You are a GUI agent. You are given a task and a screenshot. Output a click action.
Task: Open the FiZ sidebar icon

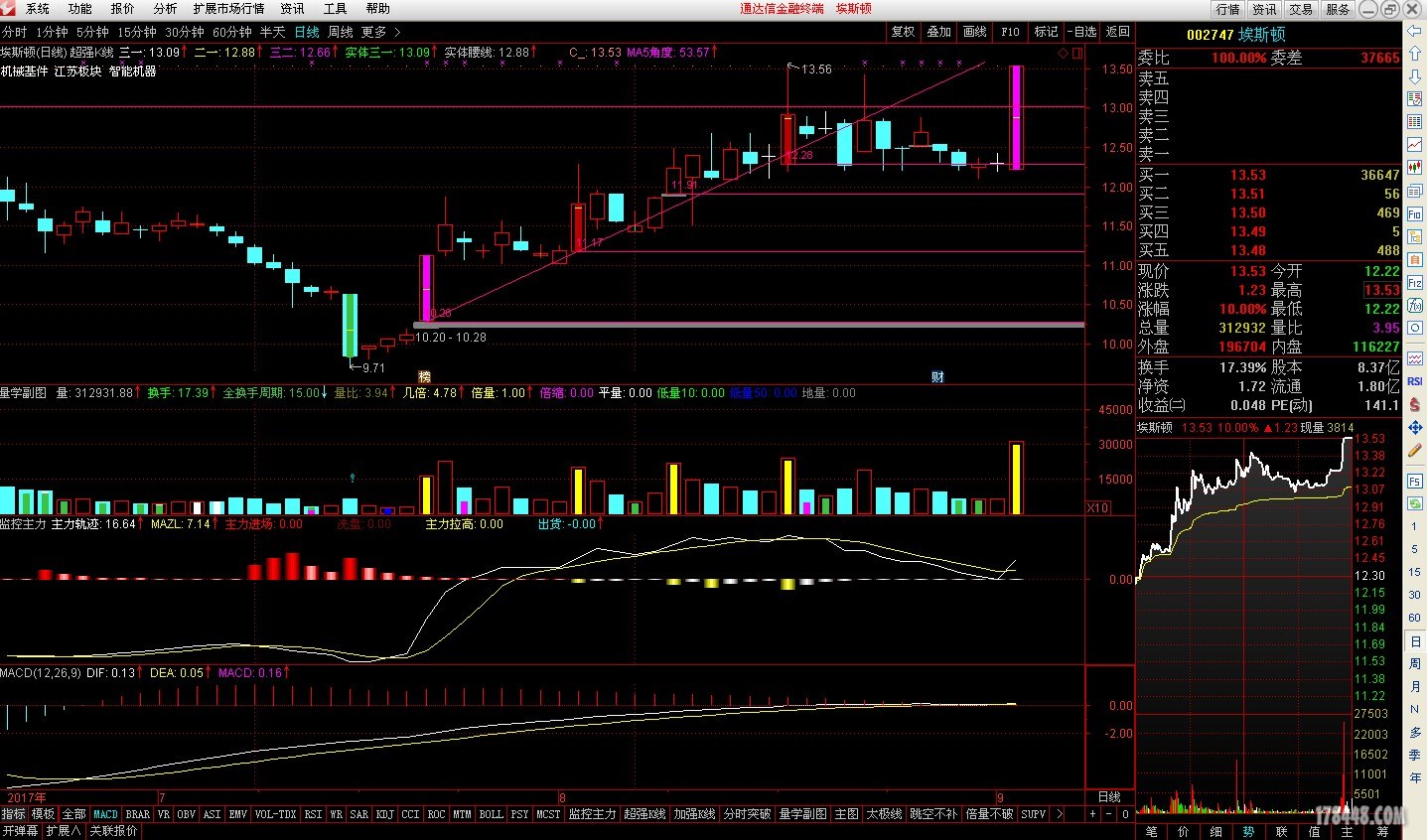point(1415,283)
